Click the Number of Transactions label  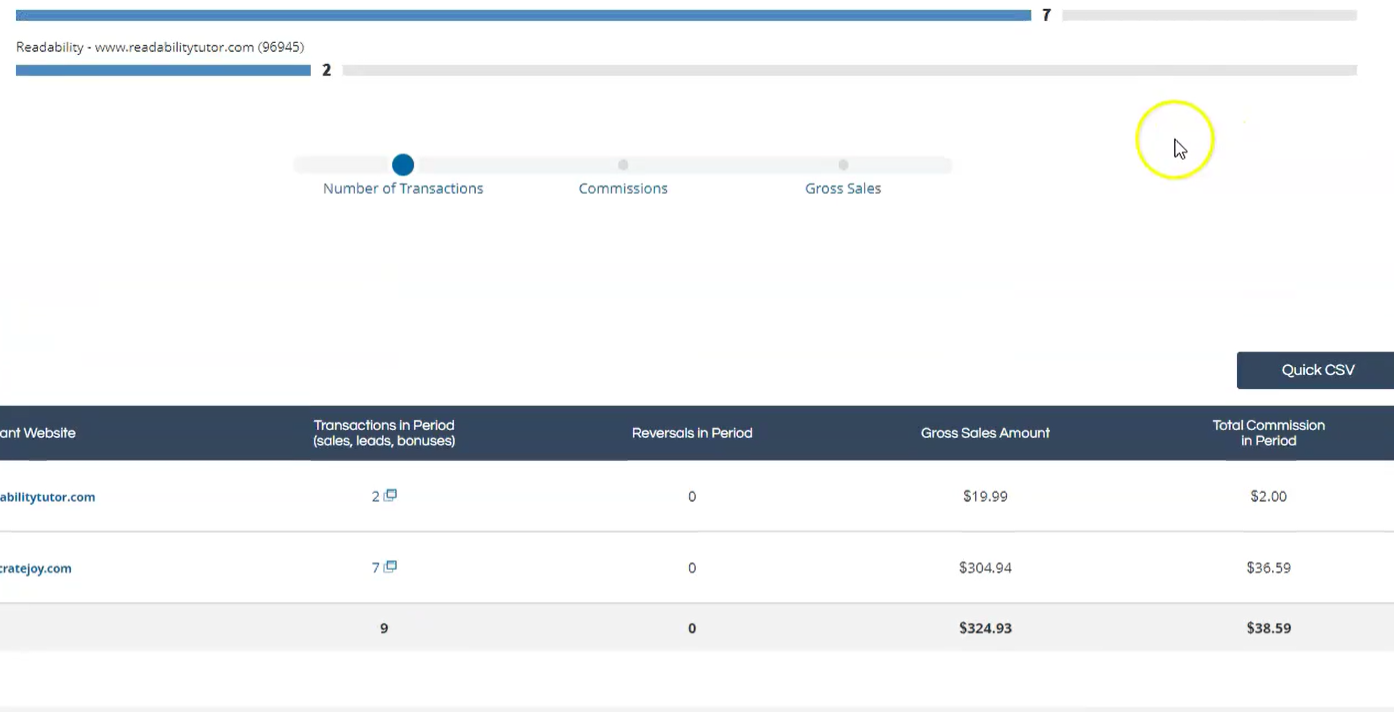(403, 188)
